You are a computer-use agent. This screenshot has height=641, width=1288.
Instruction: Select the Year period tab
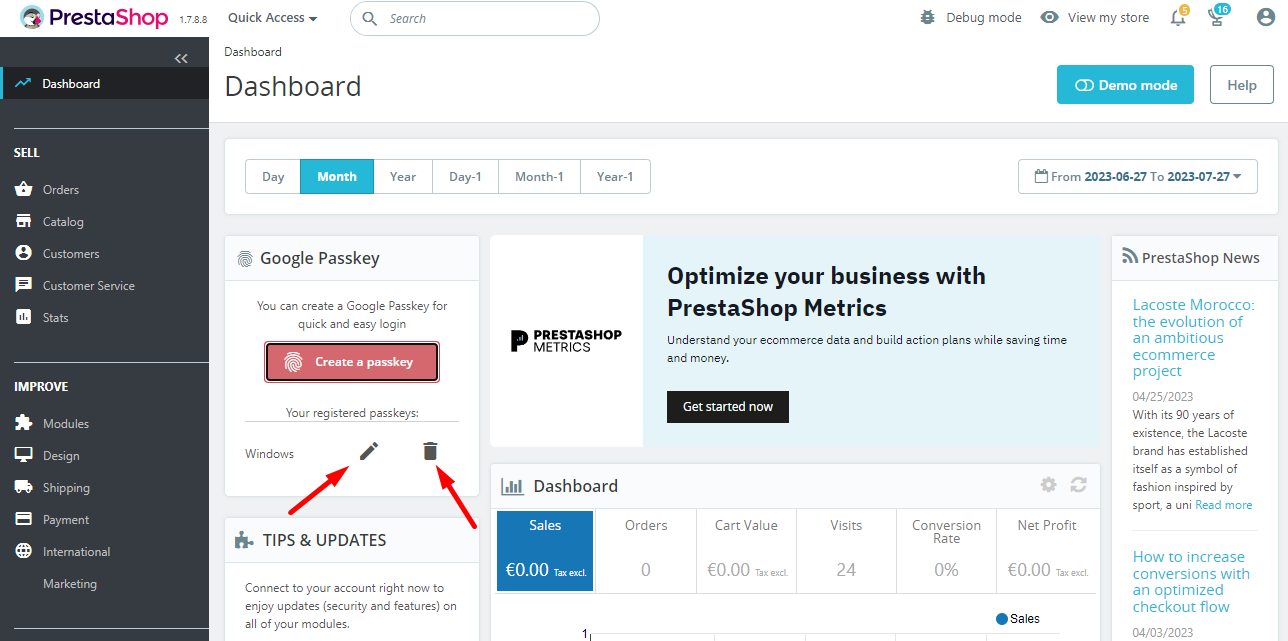403,176
